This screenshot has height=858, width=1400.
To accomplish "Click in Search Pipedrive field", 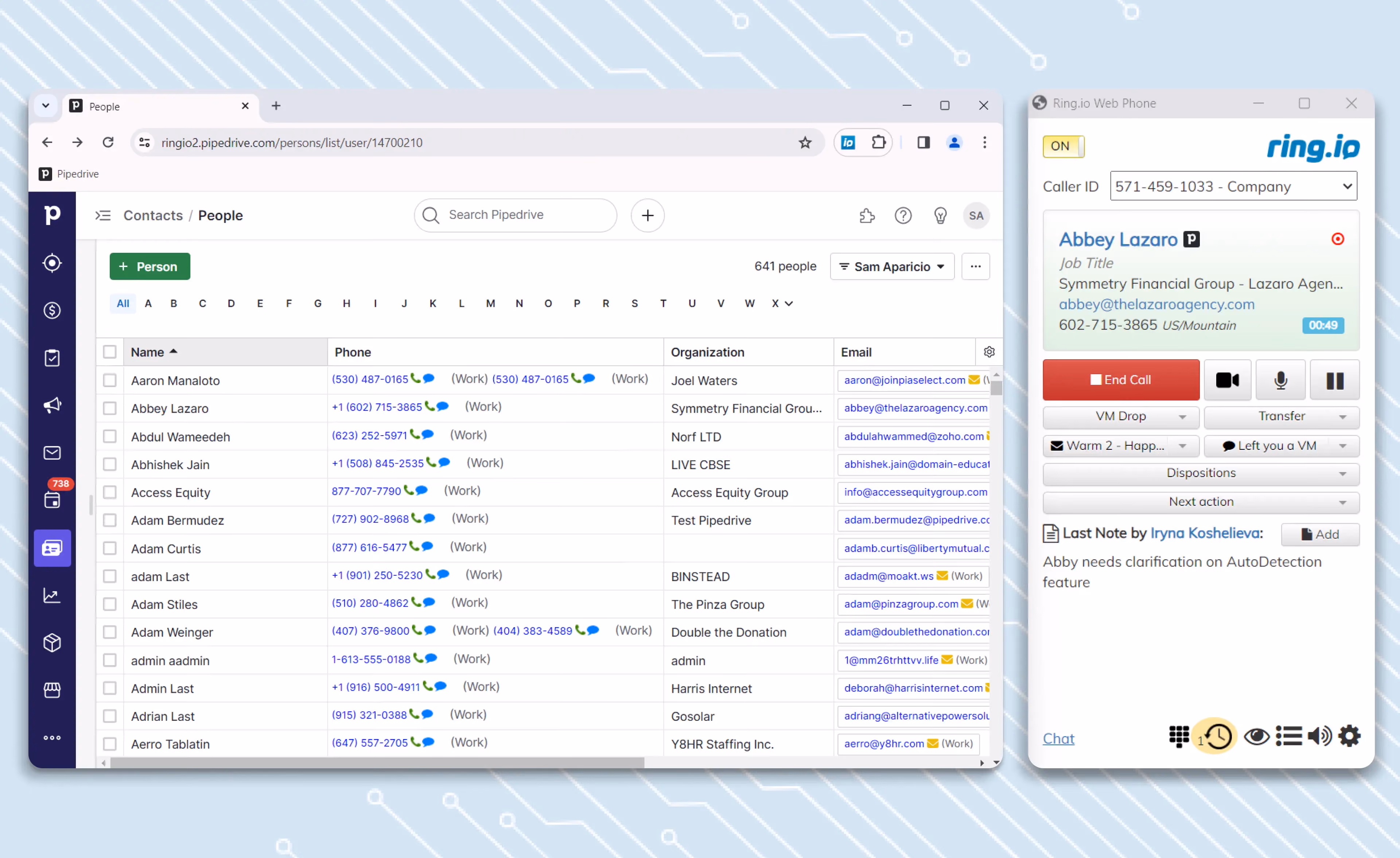I will point(516,215).
